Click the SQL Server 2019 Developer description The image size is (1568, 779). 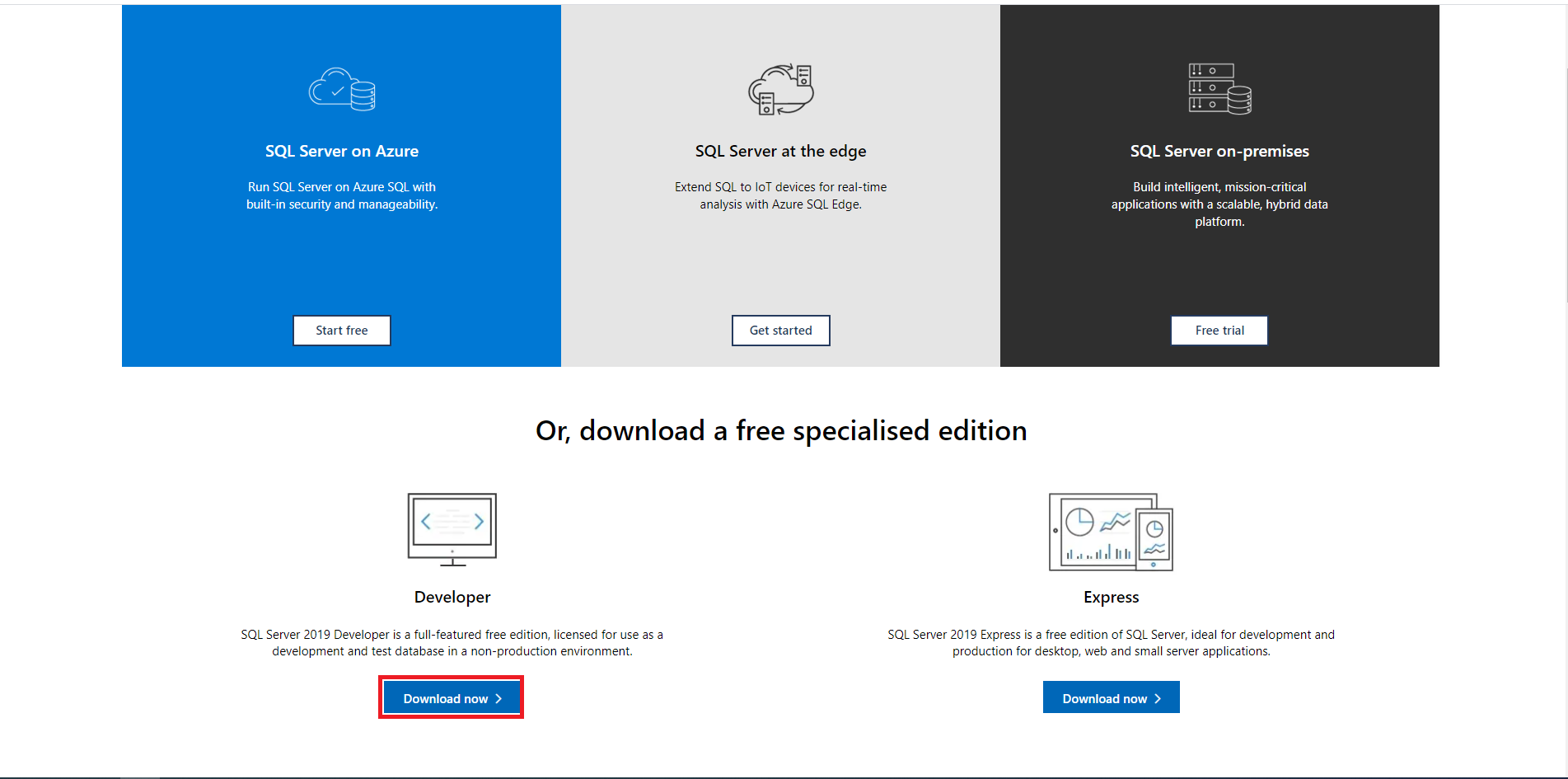452,643
